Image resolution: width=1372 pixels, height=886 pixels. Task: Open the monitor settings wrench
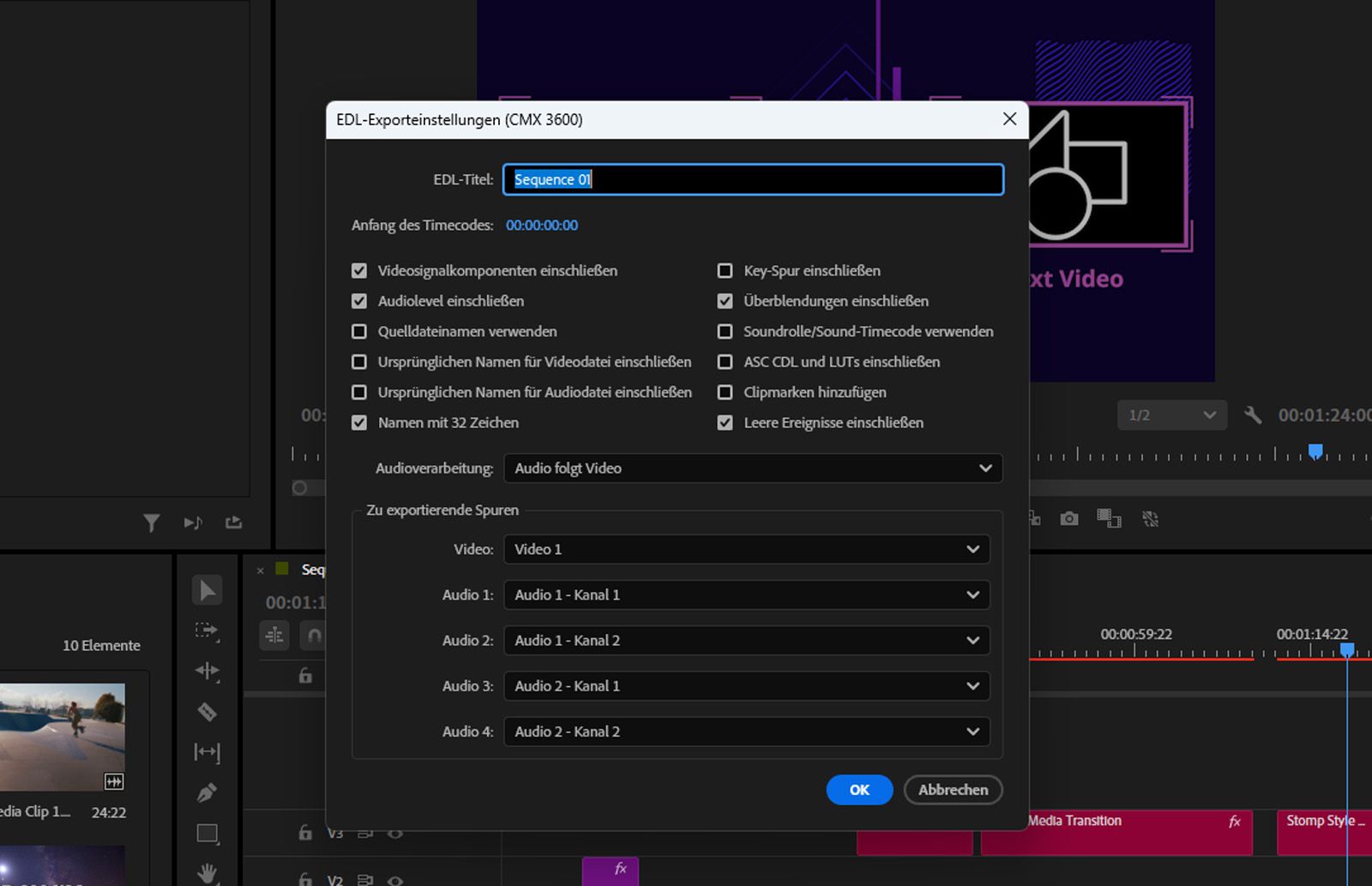coord(1253,415)
